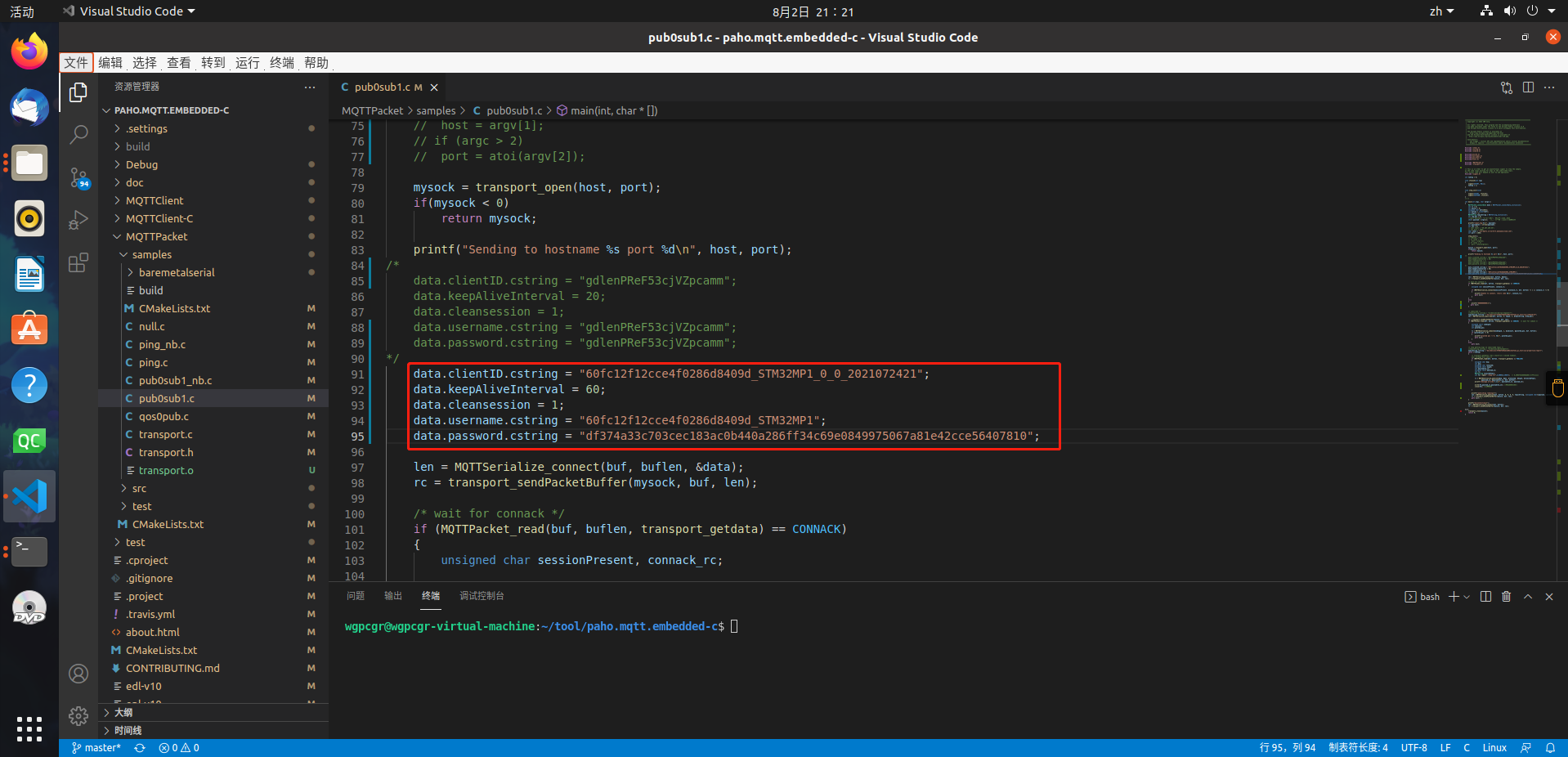Image resolution: width=1568 pixels, height=757 pixels.
Task: Collapse the samples folder
Action: [213, 254]
